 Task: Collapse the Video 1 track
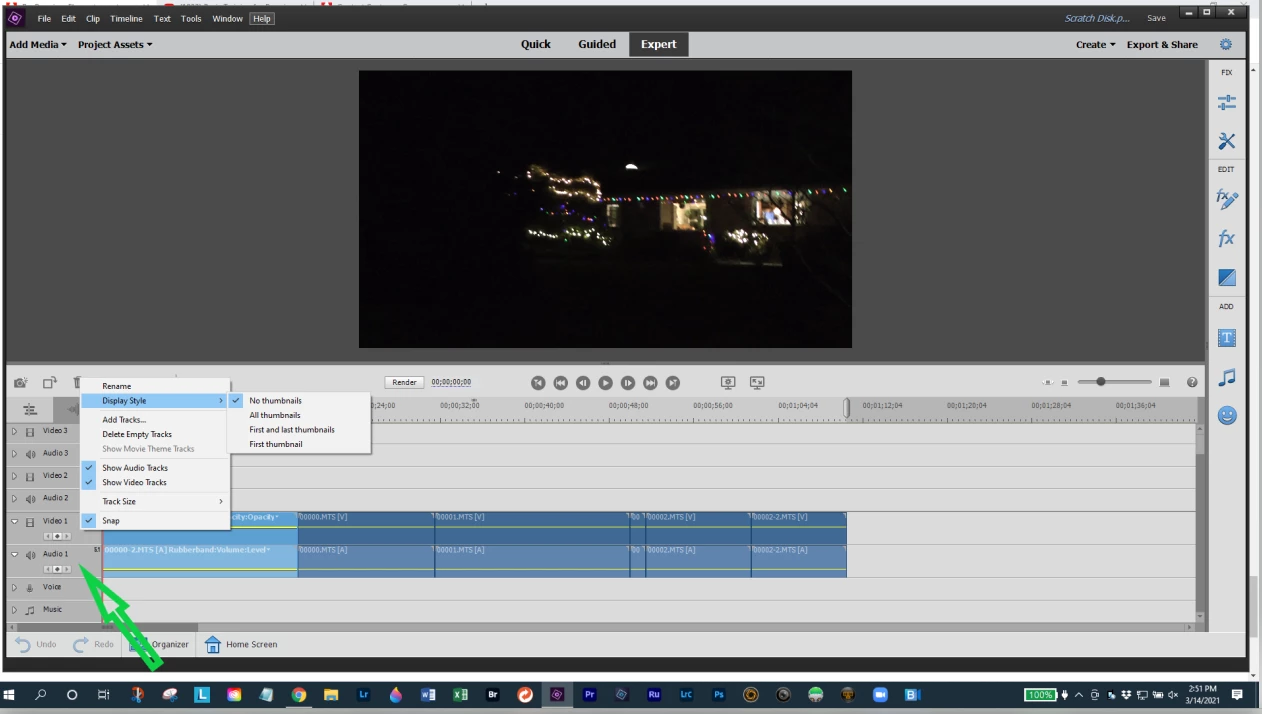tap(14, 521)
